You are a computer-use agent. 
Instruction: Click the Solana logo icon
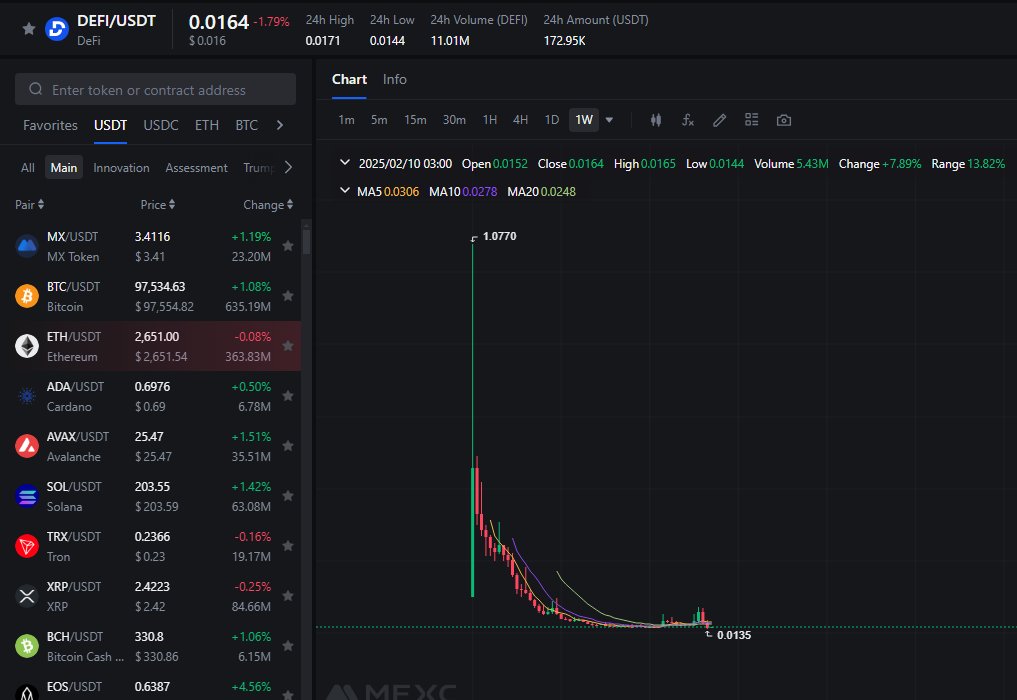(x=27, y=496)
